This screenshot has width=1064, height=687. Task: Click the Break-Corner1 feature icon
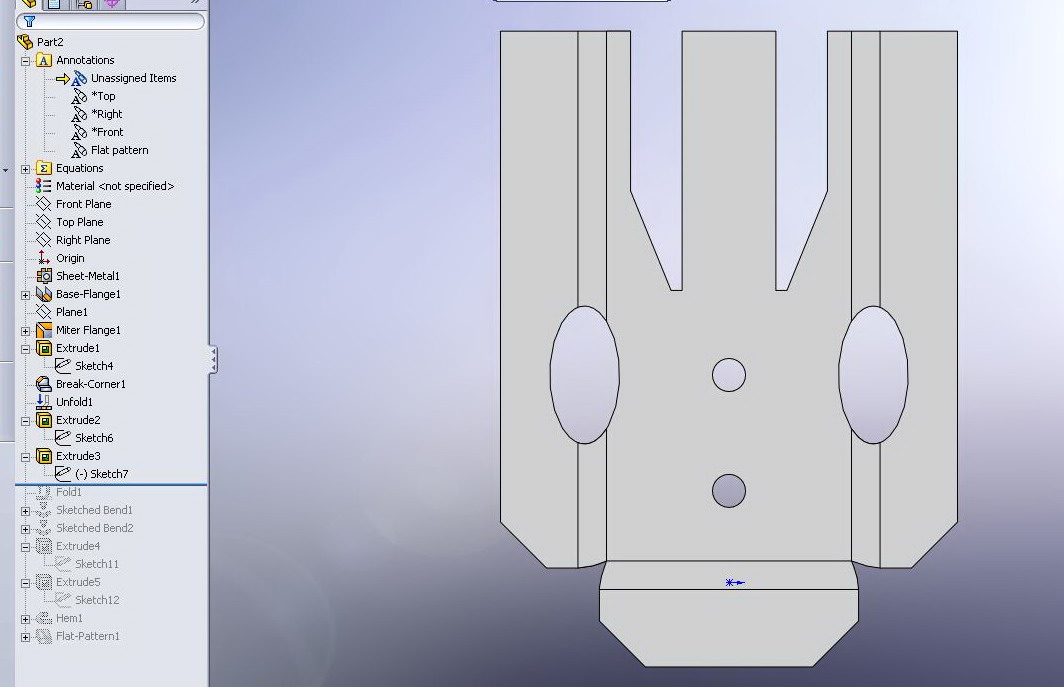[x=43, y=384]
